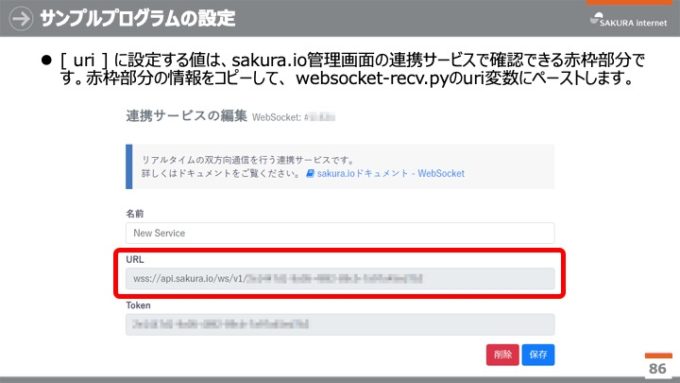Click the blue vertical bar of info box
The height and width of the screenshot is (383, 680).
click(129, 167)
